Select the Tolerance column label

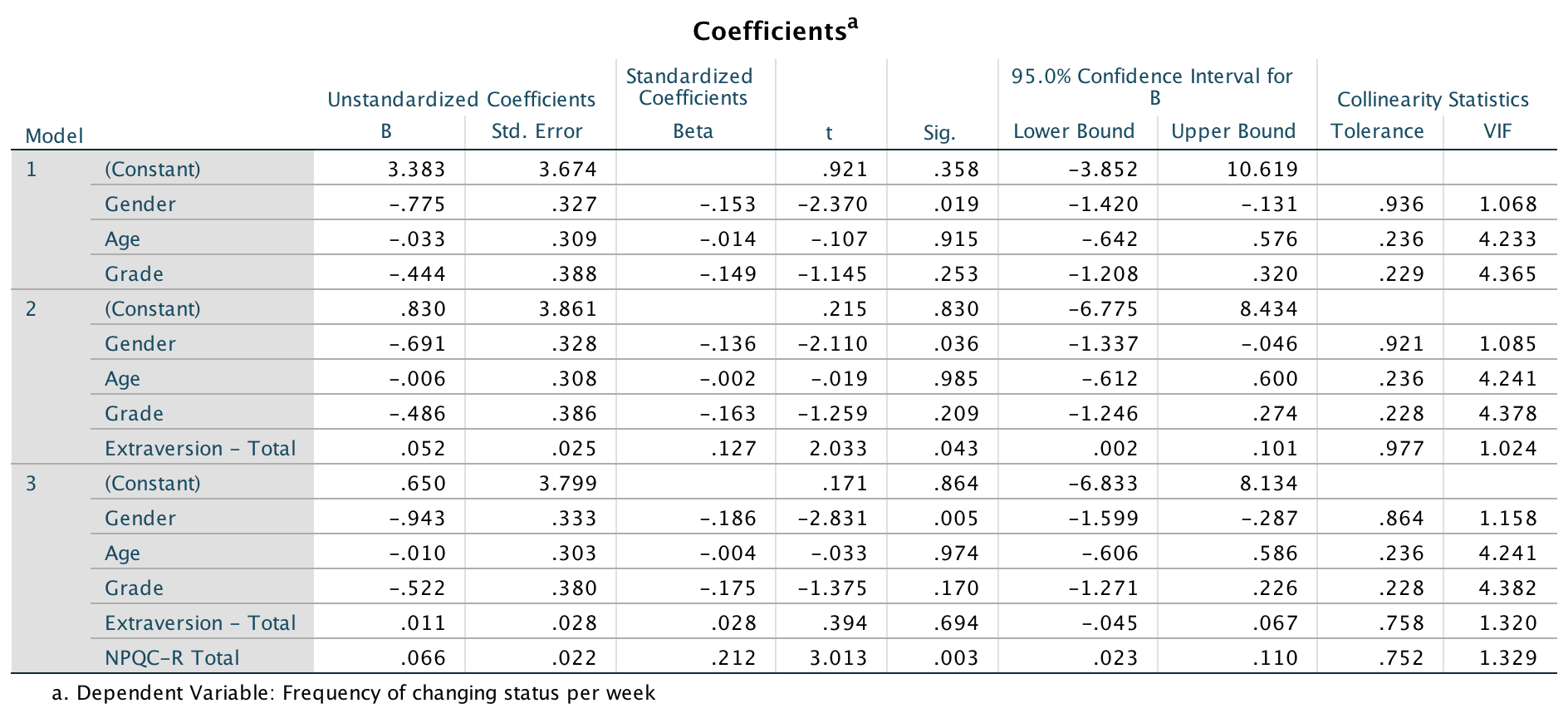pyautogui.click(x=1377, y=131)
